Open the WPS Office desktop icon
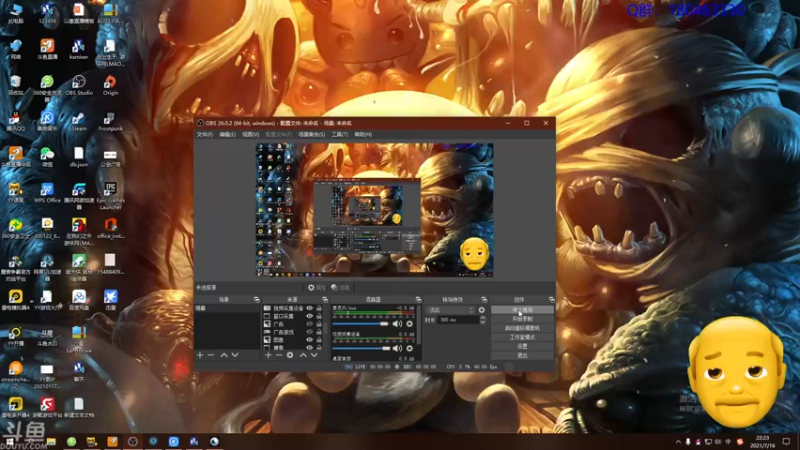Viewport: 800px width, 450px height. [x=47, y=193]
